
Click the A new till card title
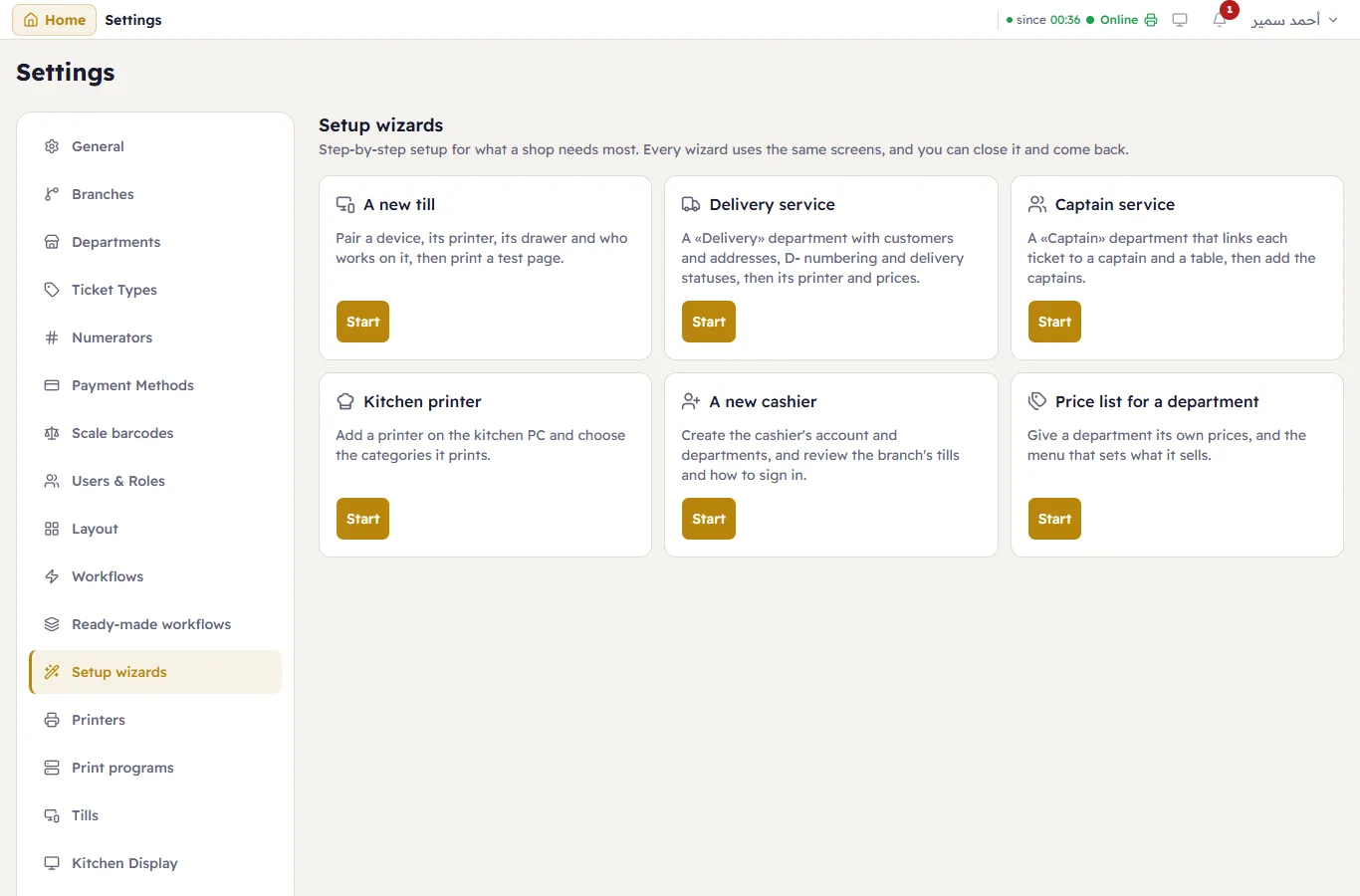pyautogui.click(x=399, y=204)
